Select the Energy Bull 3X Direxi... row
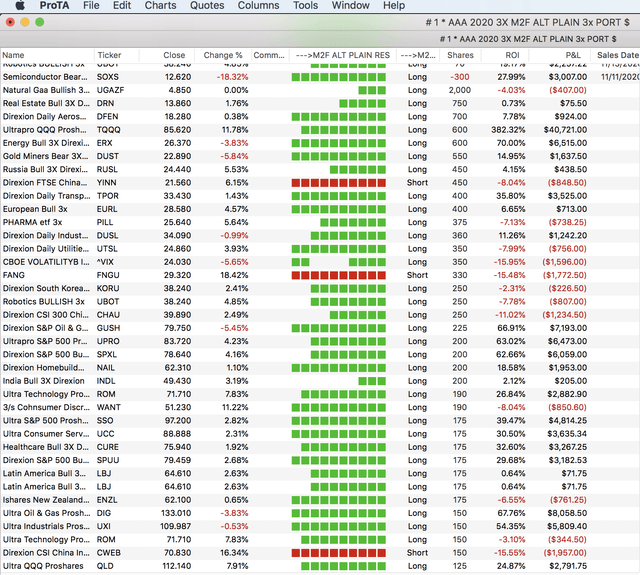The width and height of the screenshot is (640, 575). 320,143
